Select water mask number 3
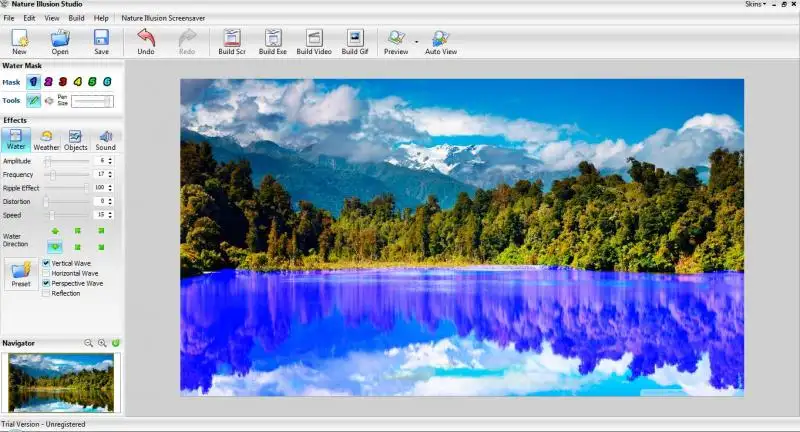 tap(62, 82)
